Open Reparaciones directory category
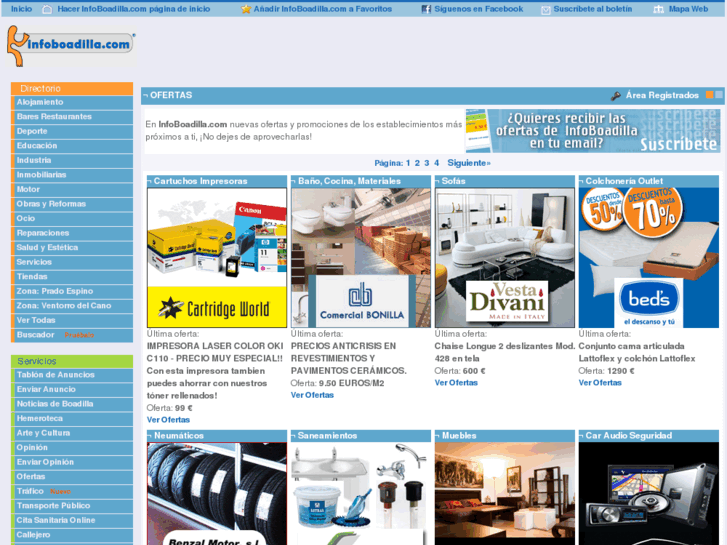The height and width of the screenshot is (545, 727). (x=72, y=233)
